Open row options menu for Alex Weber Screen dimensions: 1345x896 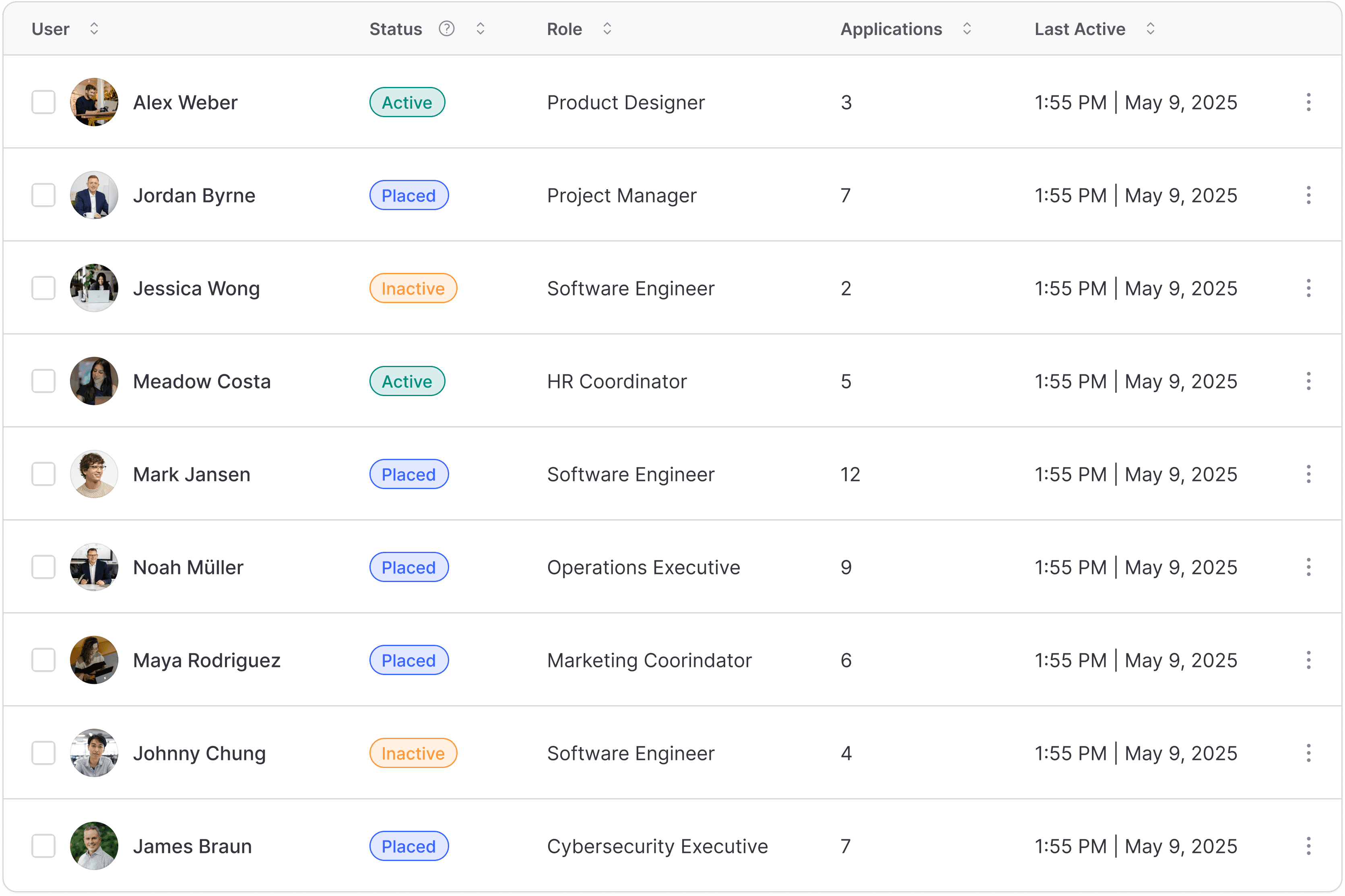point(1308,102)
